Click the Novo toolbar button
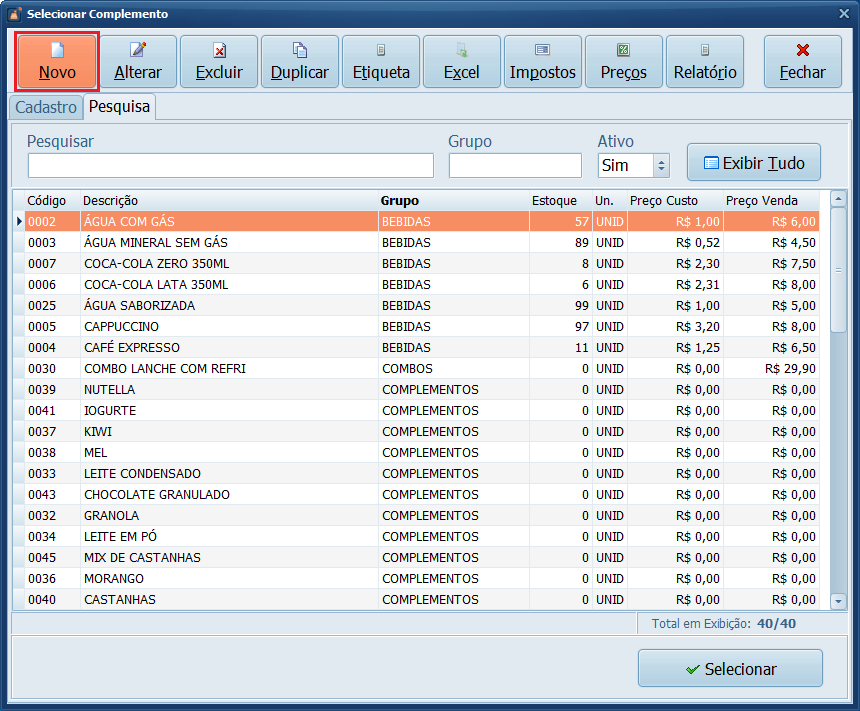The width and height of the screenshot is (860, 711). (57, 62)
